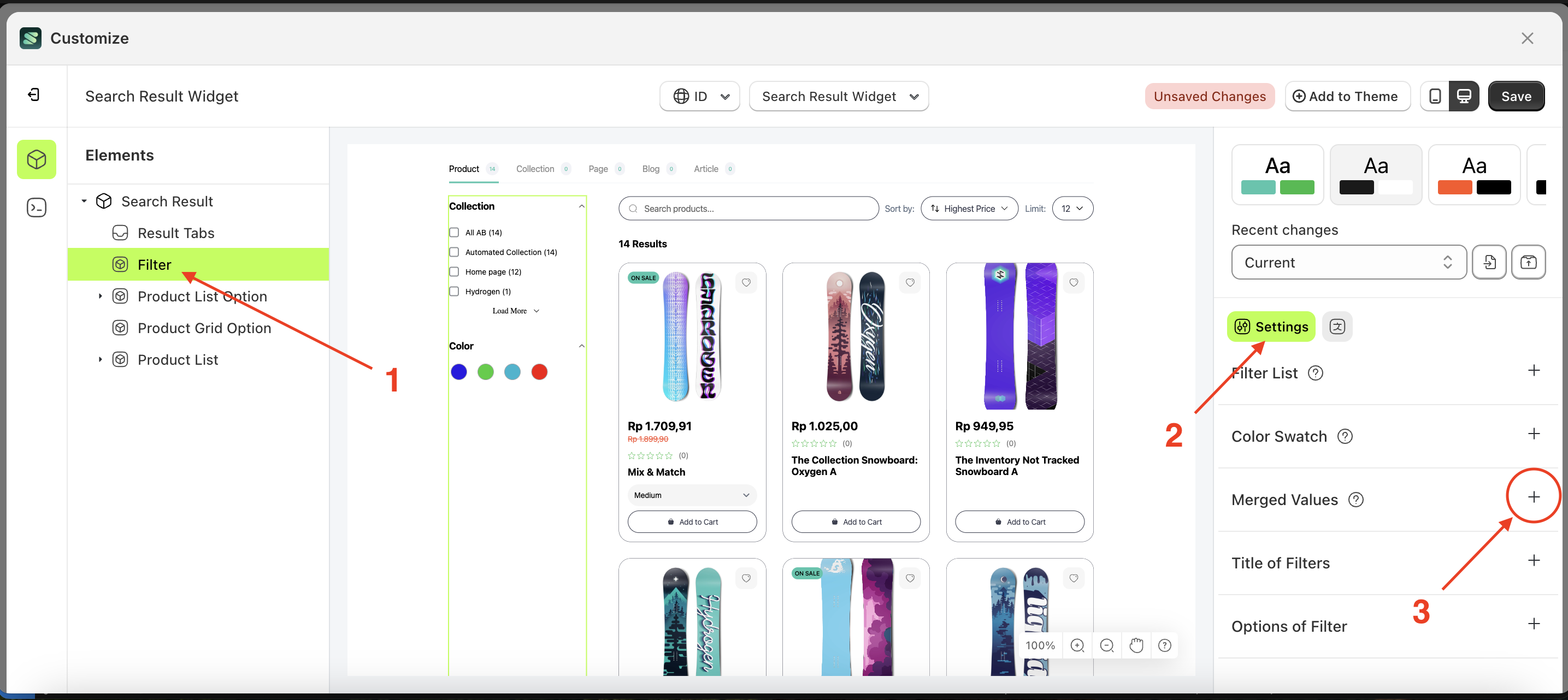Screen dimensions: 1568x700
Task: Expand the Product List tree item
Action: point(101,359)
